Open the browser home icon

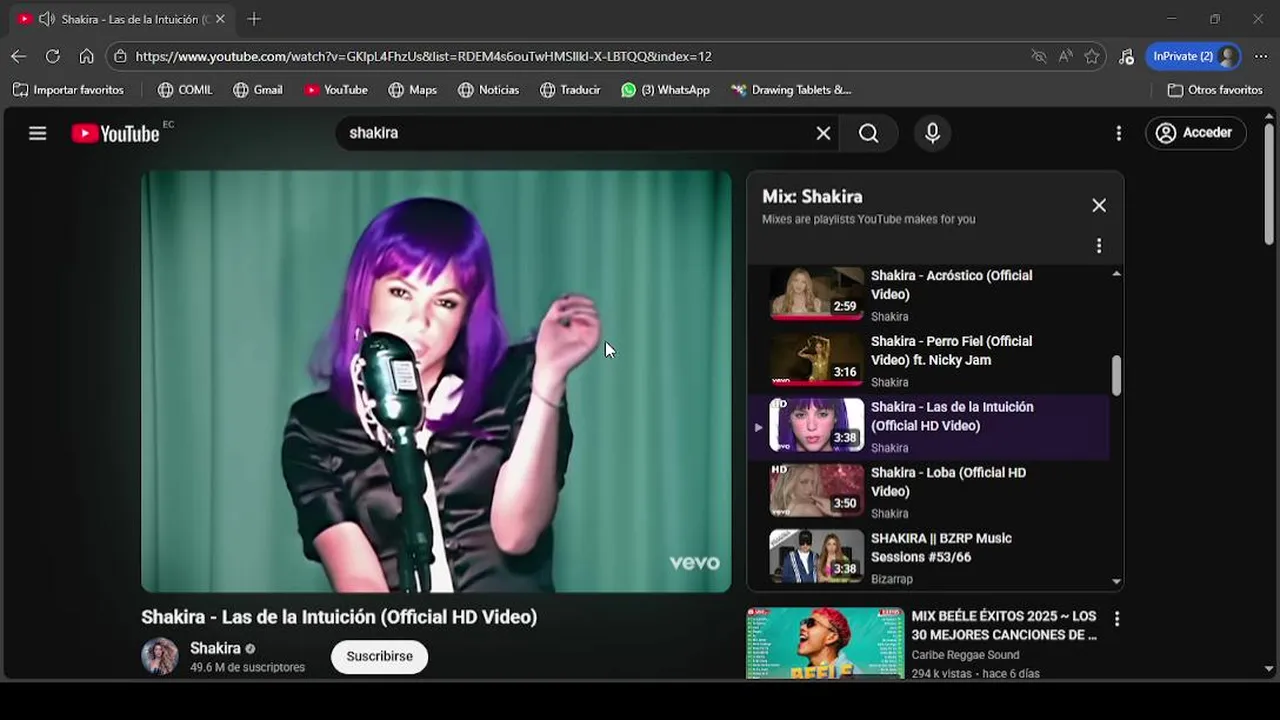[x=87, y=56]
